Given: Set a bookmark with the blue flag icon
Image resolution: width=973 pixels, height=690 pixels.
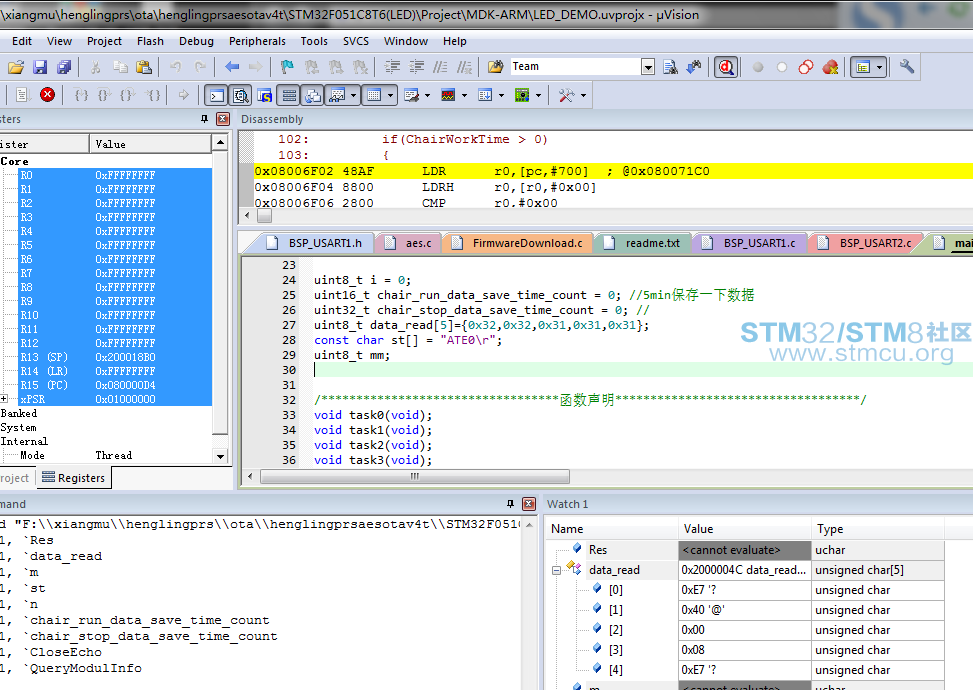Looking at the screenshot, I should point(287,67).
